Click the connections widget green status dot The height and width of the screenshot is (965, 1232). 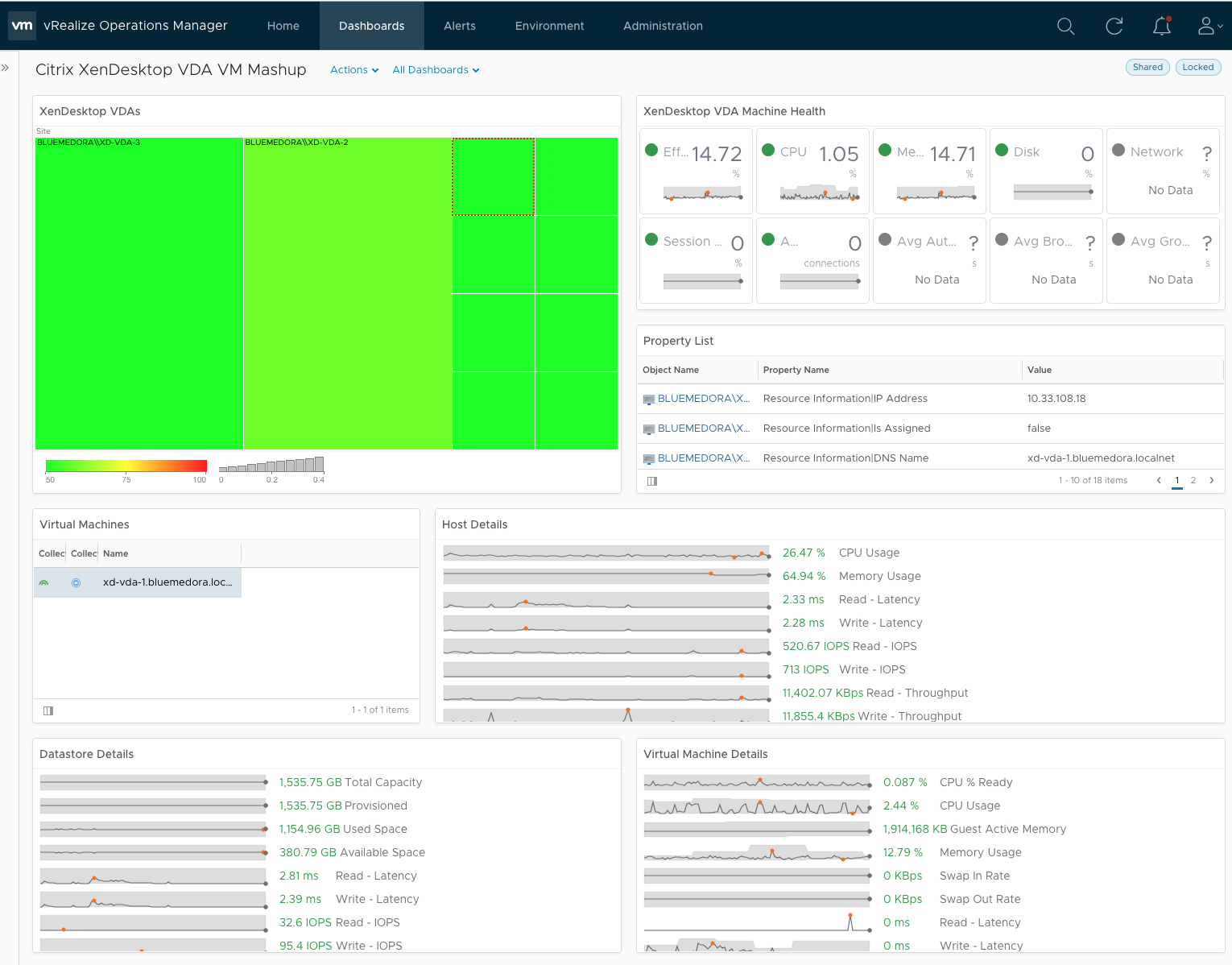[x=768, y=239]
